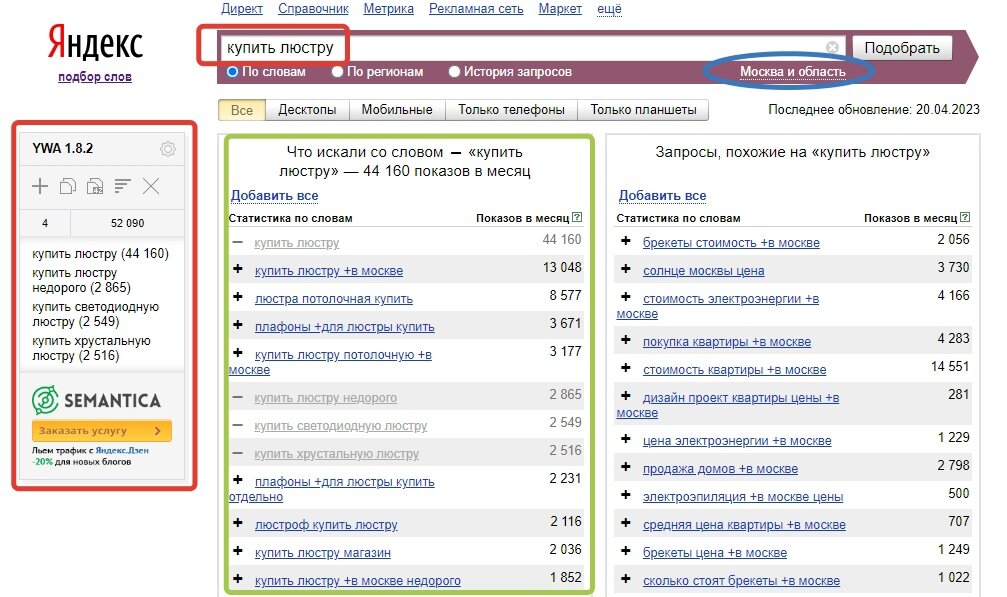Switch to the 'Мобильные' tab

click(397, 110)
